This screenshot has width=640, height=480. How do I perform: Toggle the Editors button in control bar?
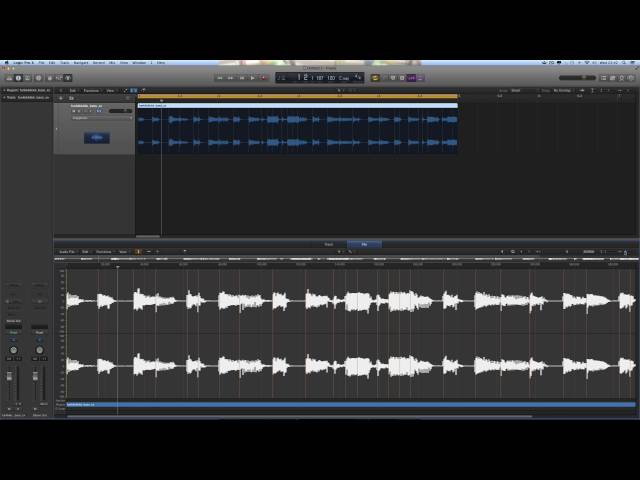point(68,78)
